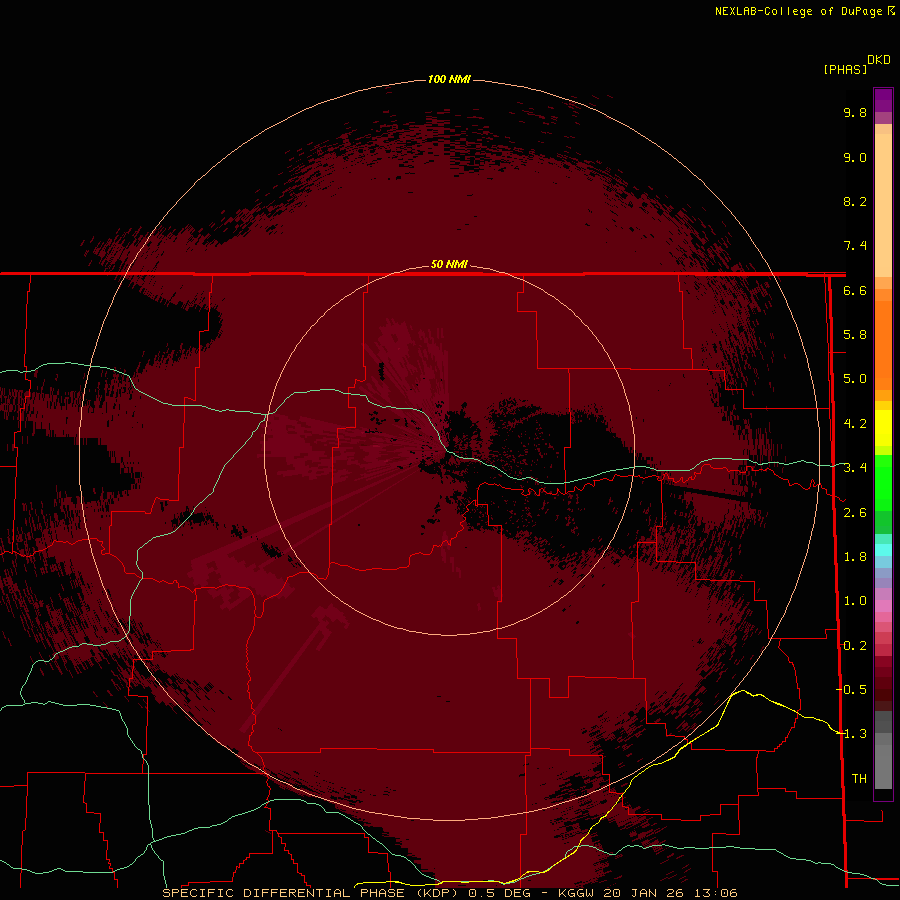900x900 pixels.
Task: Select the bright green band of the color bar
Action: click(883, 482)
